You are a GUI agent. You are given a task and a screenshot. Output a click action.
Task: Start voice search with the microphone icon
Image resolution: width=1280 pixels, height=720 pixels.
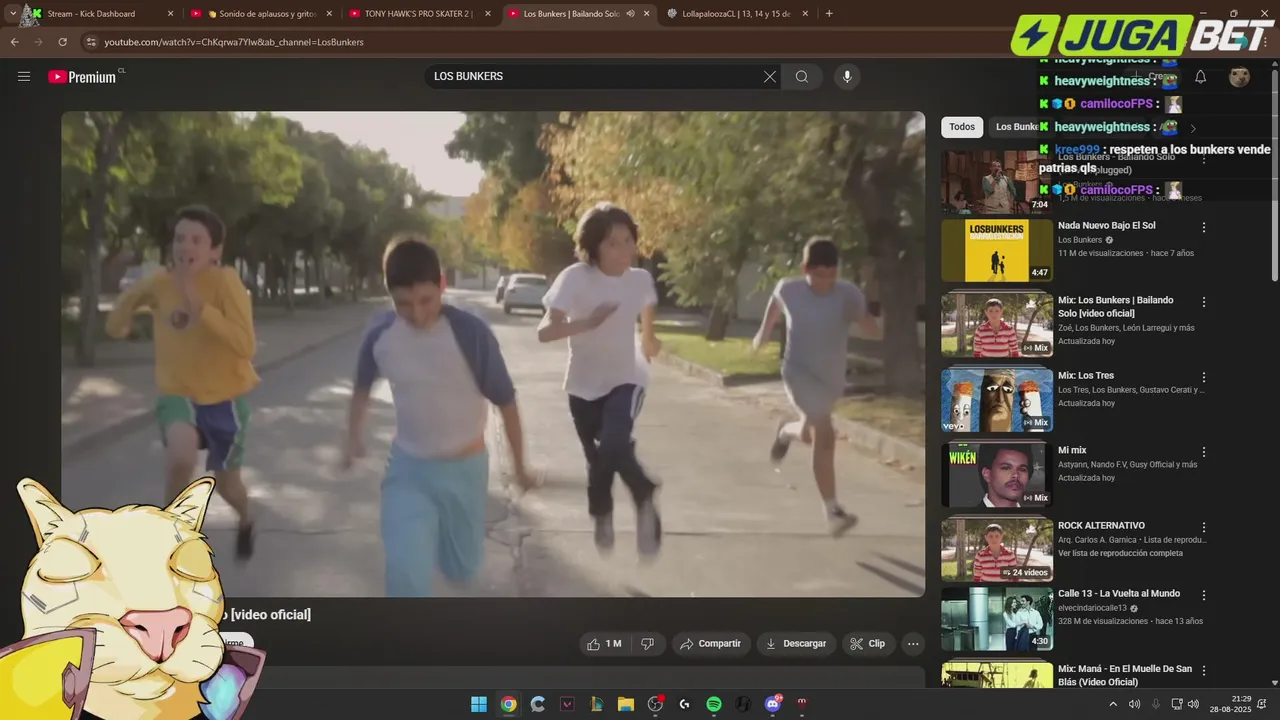click(847, 77)
